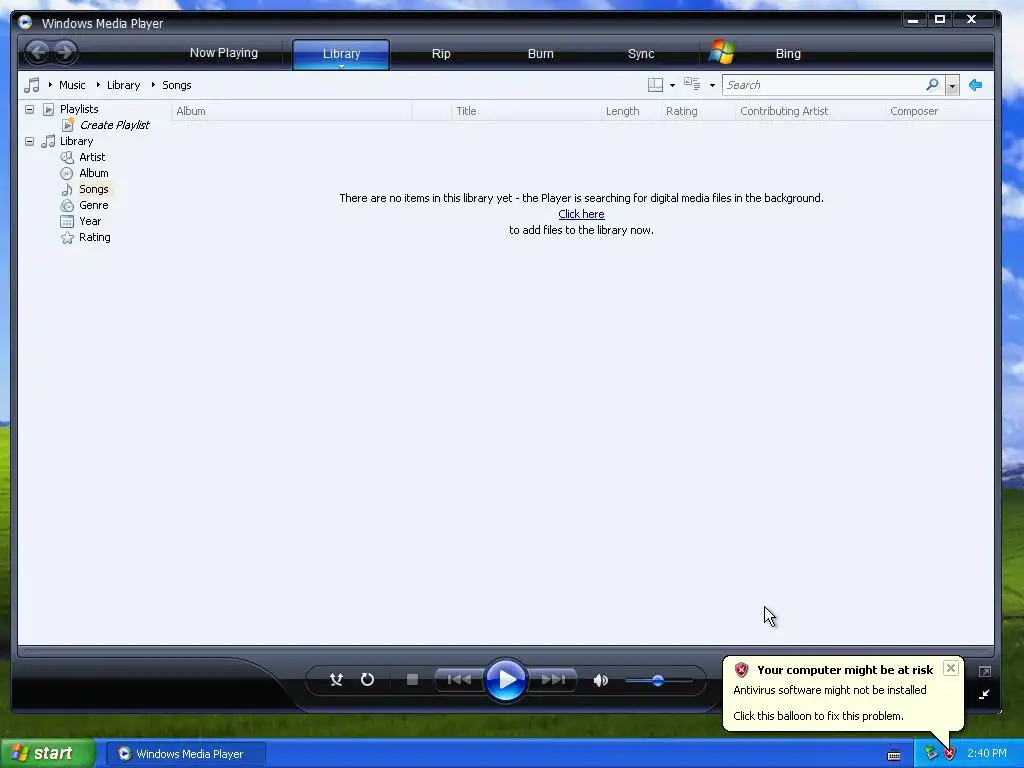Sort by Contributing Artist column header
The width and height of the screenshot is (1024, 768).
point(810,111)
